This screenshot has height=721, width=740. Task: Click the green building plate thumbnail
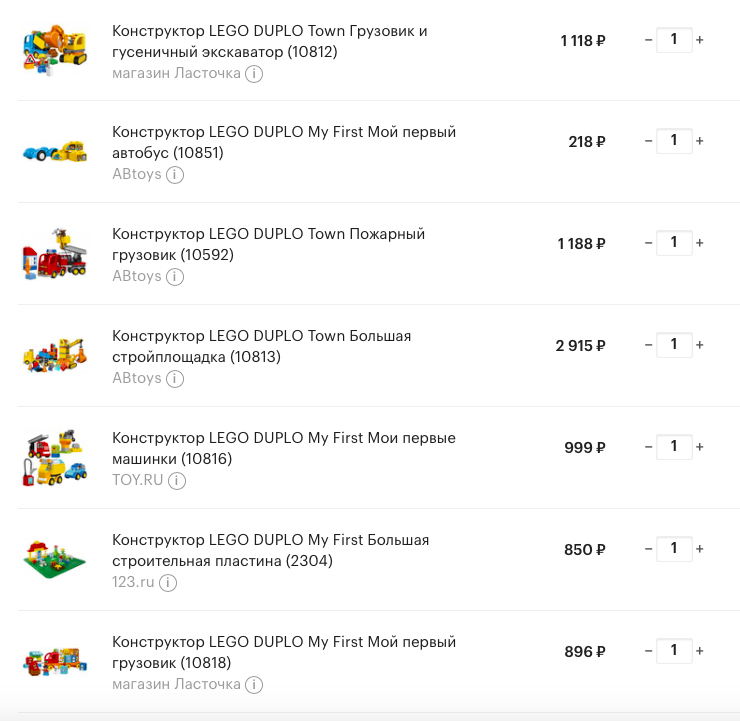[54, 555]
